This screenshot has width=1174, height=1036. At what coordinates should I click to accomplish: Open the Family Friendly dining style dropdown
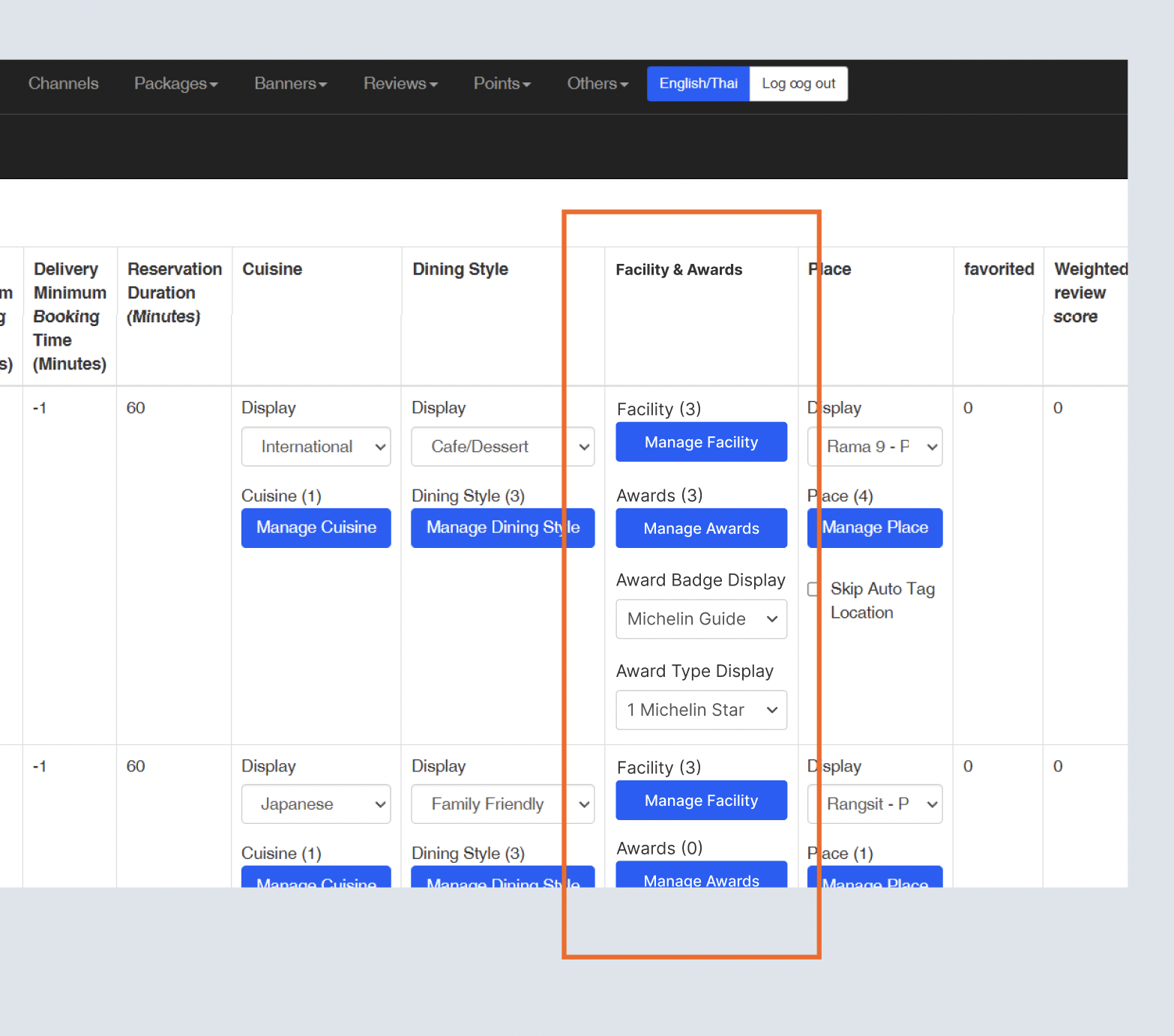pyautogui.click(x=502, y=804)
